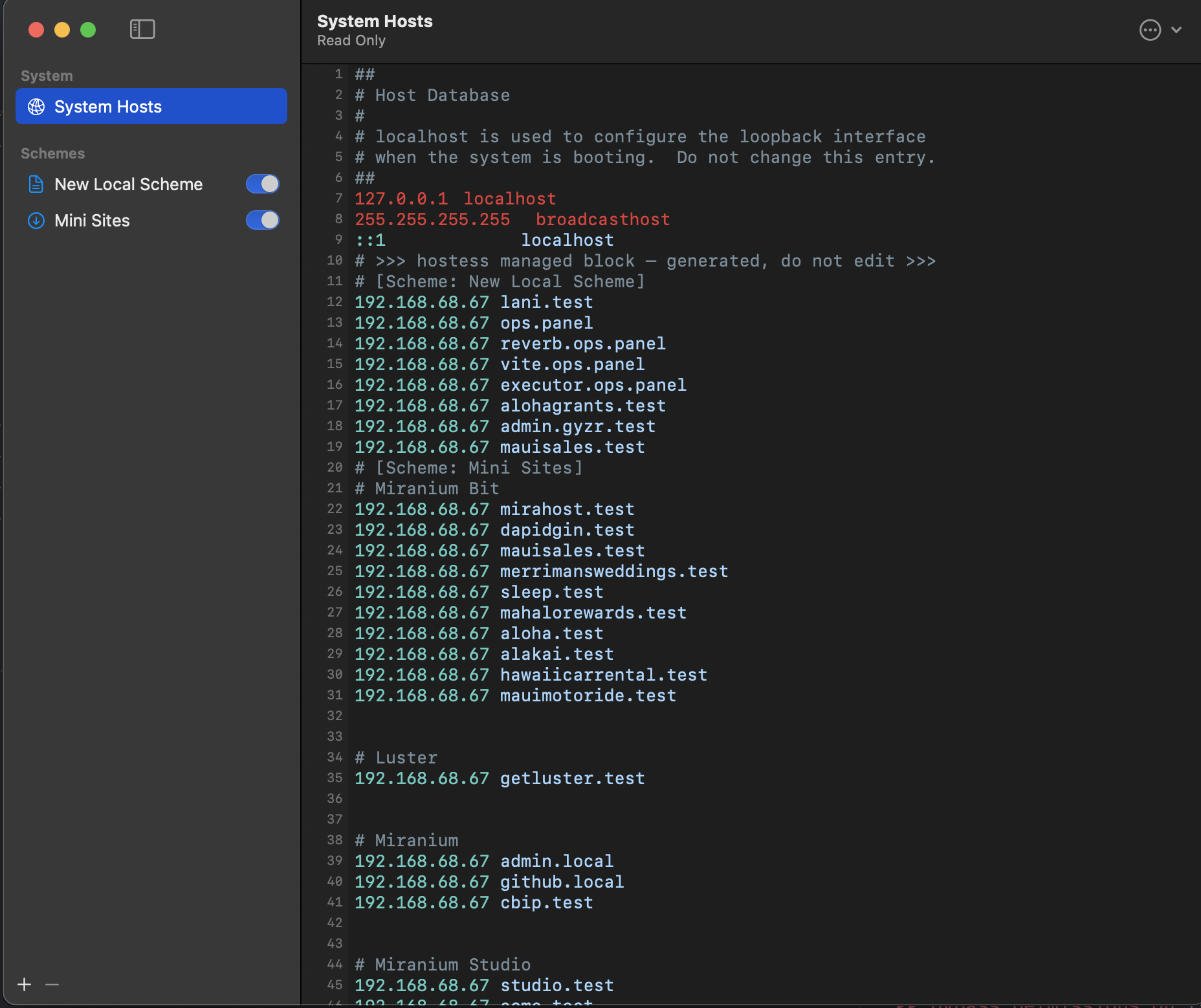Toggle the sidebar visibility icon
The width and height of the screenshot is (1201, 1008).
[x=142, y=29]
